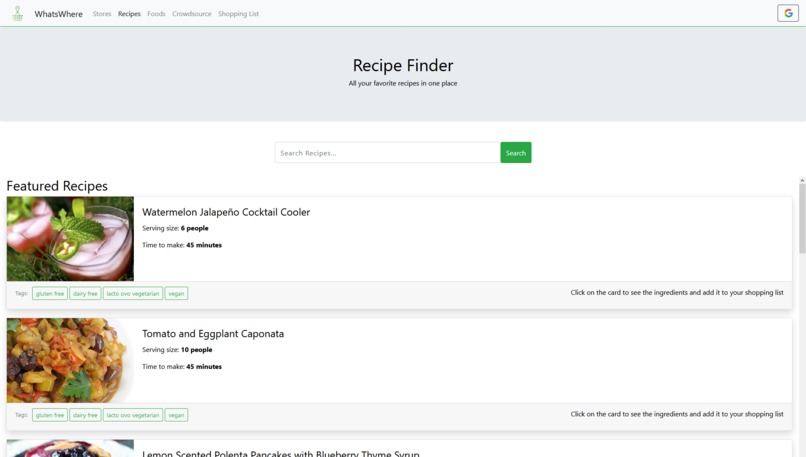The height and width of the screenshot is (457, 806).
Task: Click lacto ovo vegetarian tag on Watermelon card
Action: pos(133,294)
